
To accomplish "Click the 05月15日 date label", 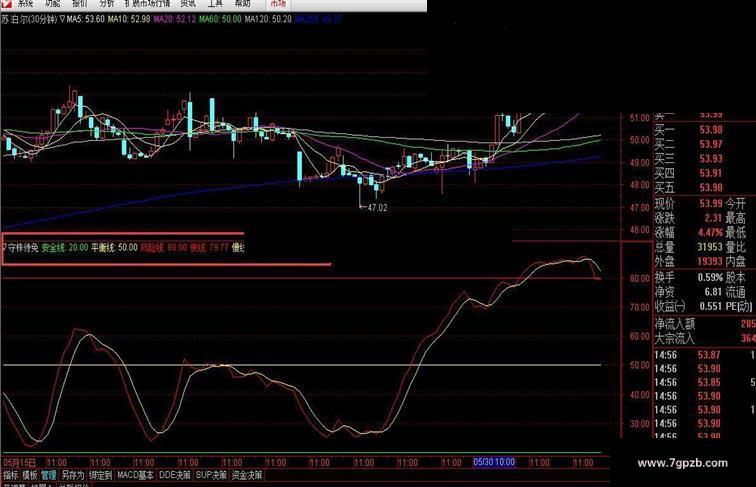I will [x=19, y=463].
